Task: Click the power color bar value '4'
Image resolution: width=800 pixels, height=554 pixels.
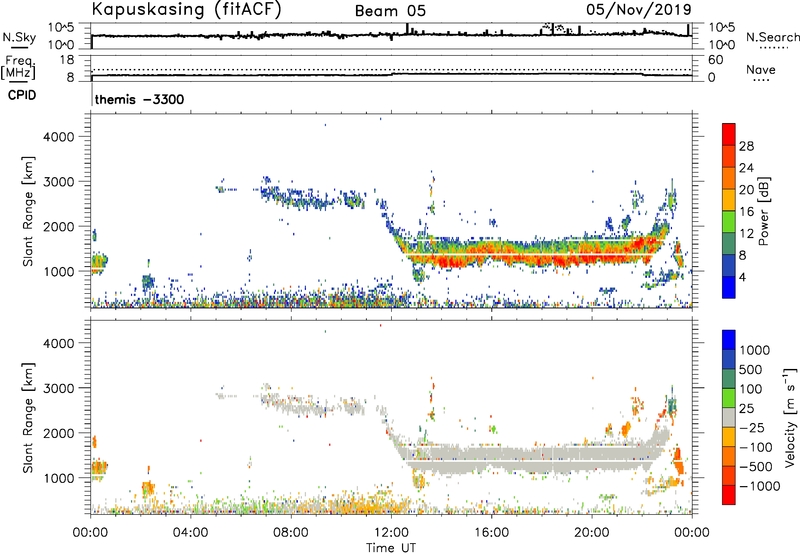Action: pyautogui.click(x=743, y=277)
